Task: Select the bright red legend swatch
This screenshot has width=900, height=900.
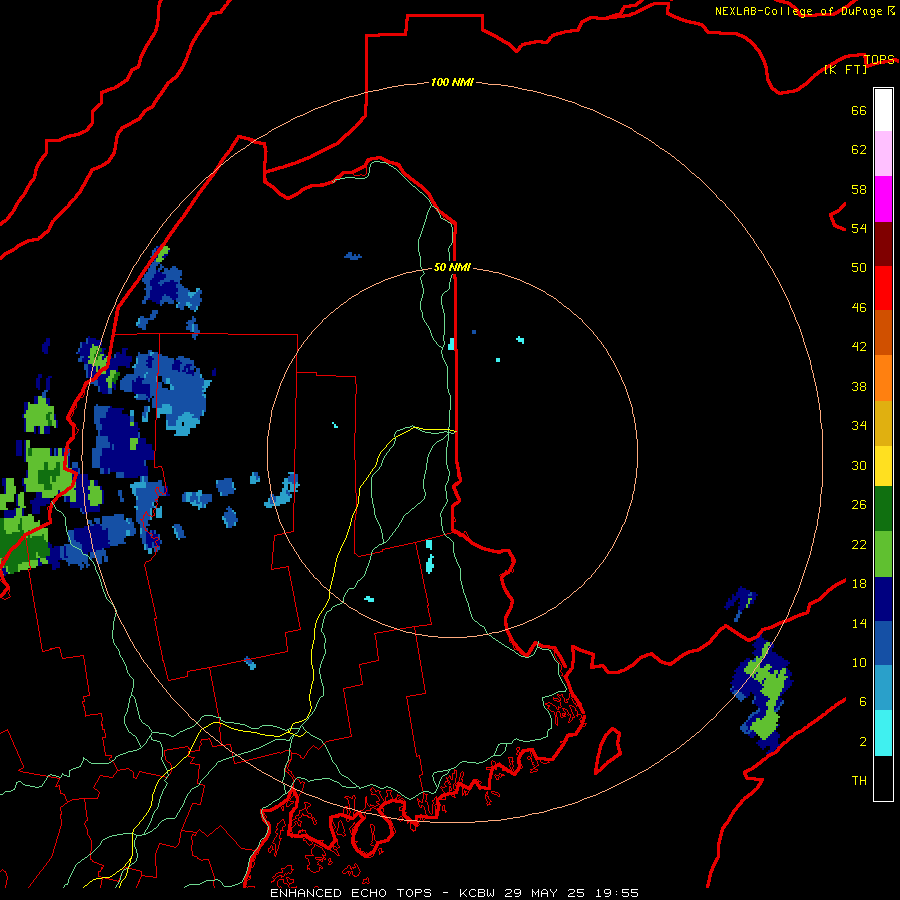Action: [883, 288]
